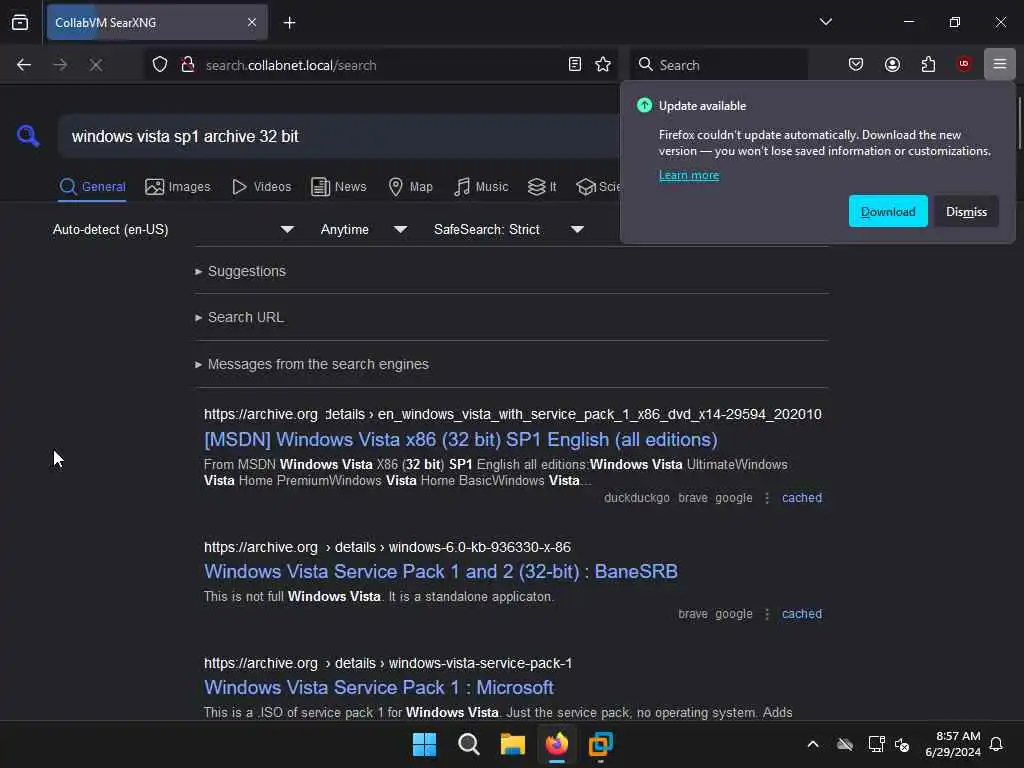The image size is (1024, 768).
Task: Click the OneDrive cloud tray icon
Action: tap(845, 744)
